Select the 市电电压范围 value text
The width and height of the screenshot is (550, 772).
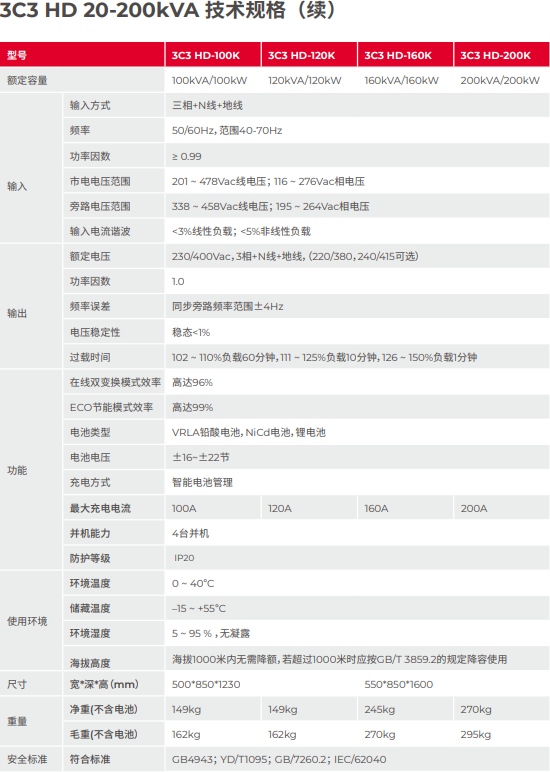tap(268, 181)
